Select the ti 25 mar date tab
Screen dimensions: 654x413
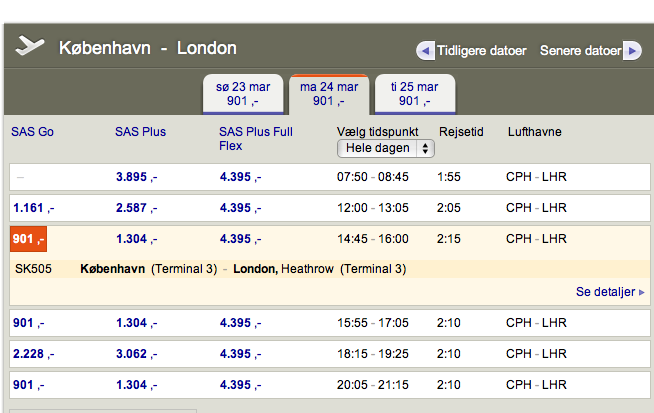click(x=414, y=94)
